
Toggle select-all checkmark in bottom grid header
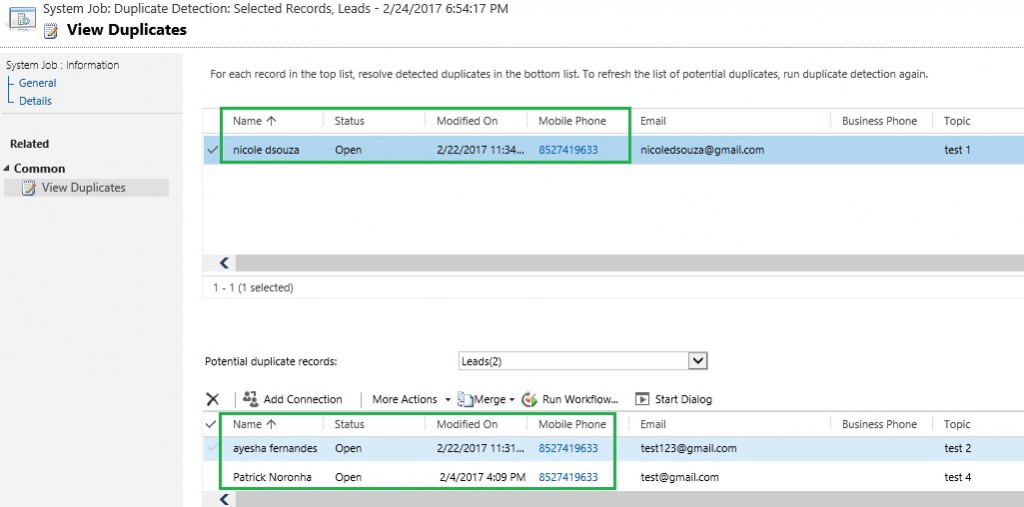click(210, 424)
